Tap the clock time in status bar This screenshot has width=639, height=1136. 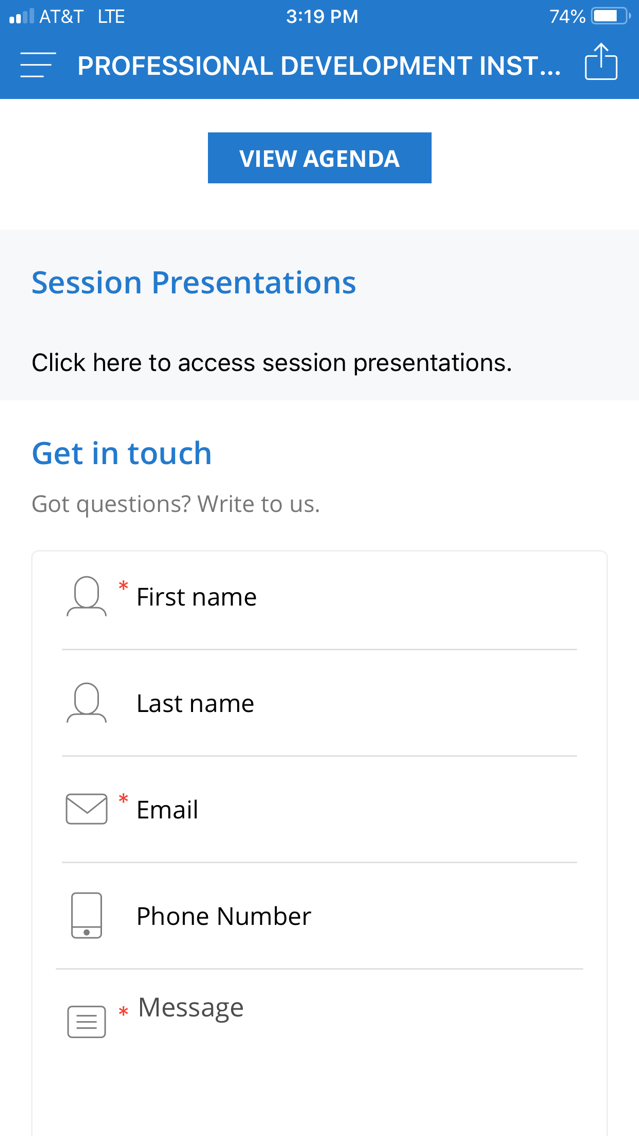(x=322, y=17)
